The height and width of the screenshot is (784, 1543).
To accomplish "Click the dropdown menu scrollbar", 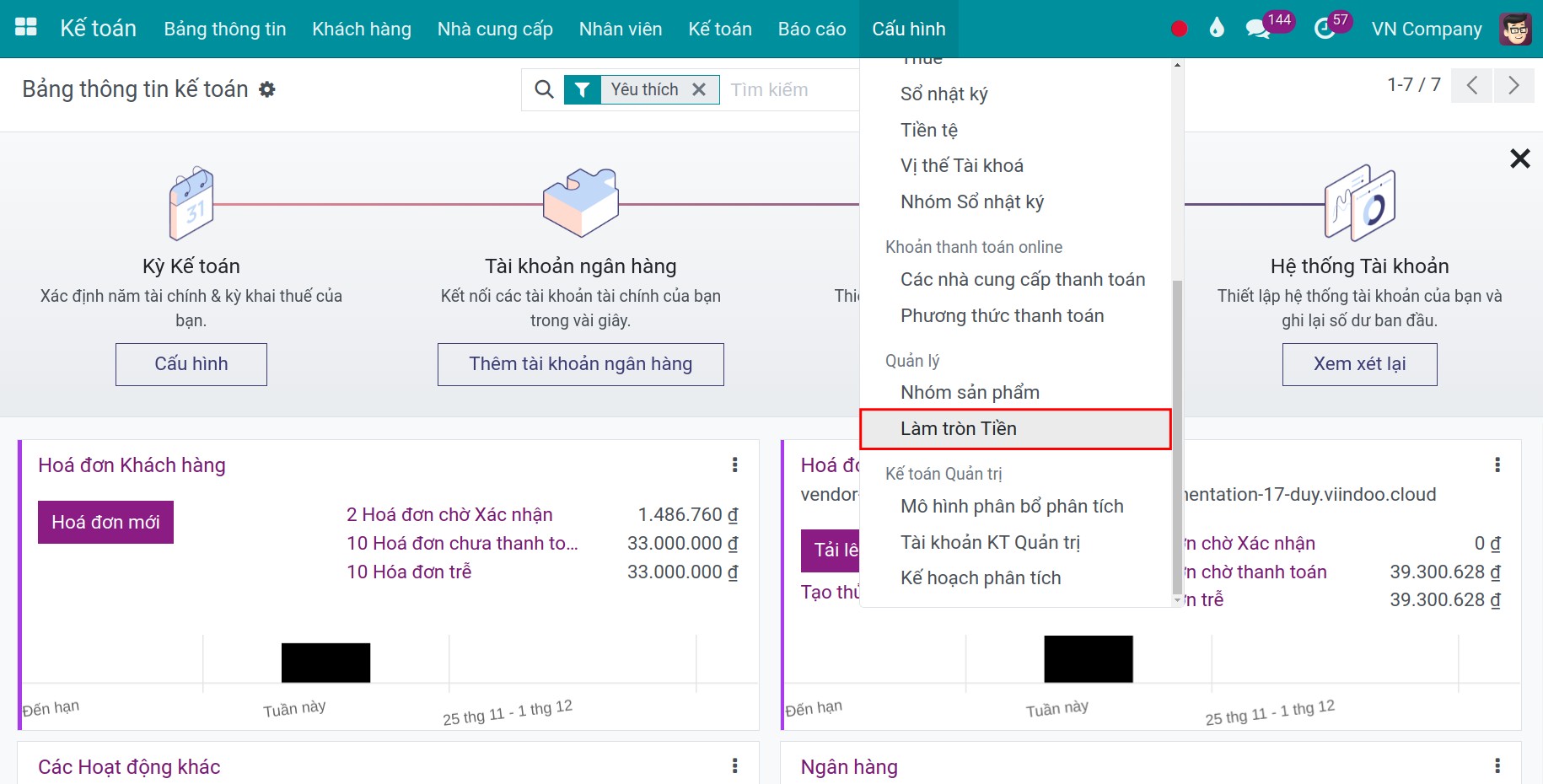I will tap(1177, 438).
